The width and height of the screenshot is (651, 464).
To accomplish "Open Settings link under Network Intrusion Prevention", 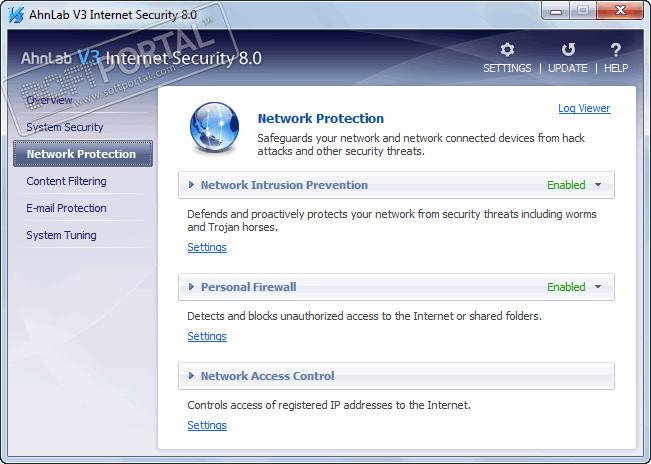I will tap(207, 247).
